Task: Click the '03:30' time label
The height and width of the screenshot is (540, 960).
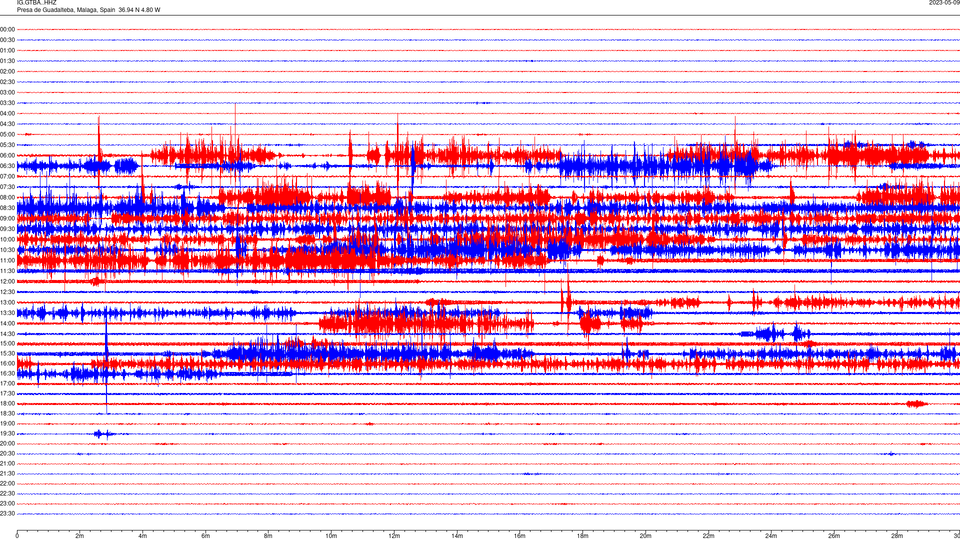Action: [x=7, y=103]
